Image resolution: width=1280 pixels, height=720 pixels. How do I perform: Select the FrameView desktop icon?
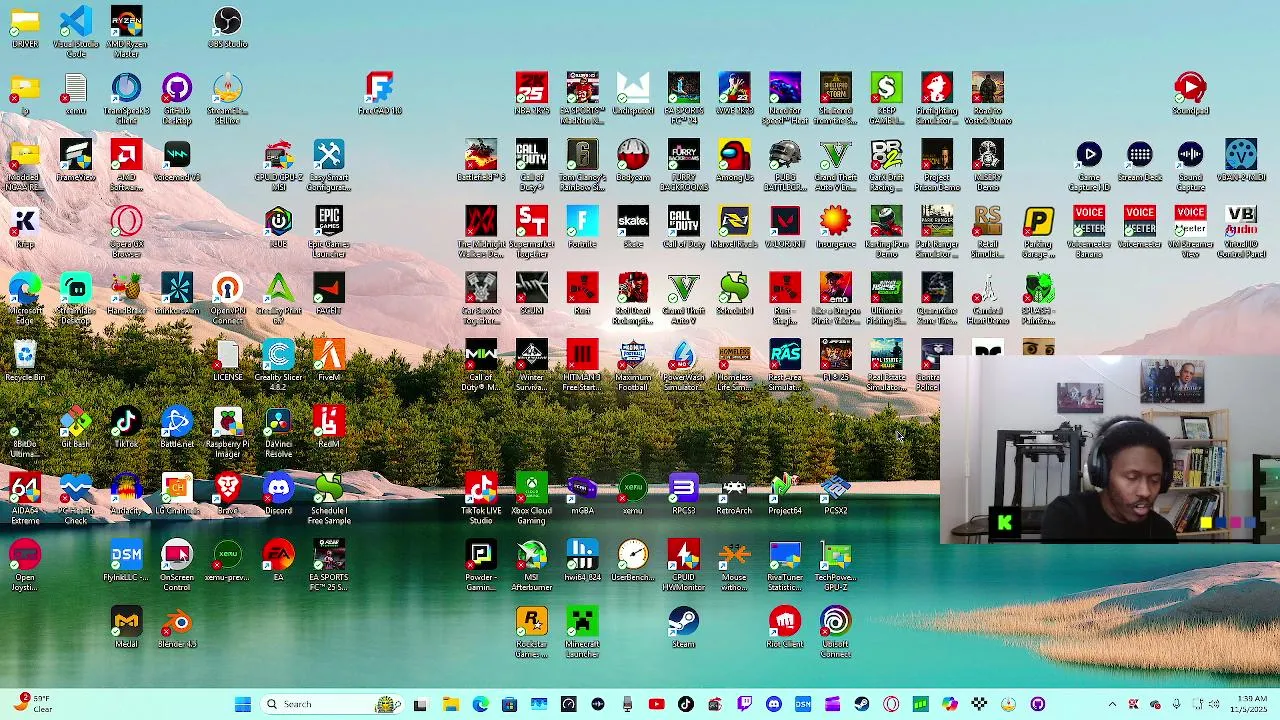coord(76,160)
